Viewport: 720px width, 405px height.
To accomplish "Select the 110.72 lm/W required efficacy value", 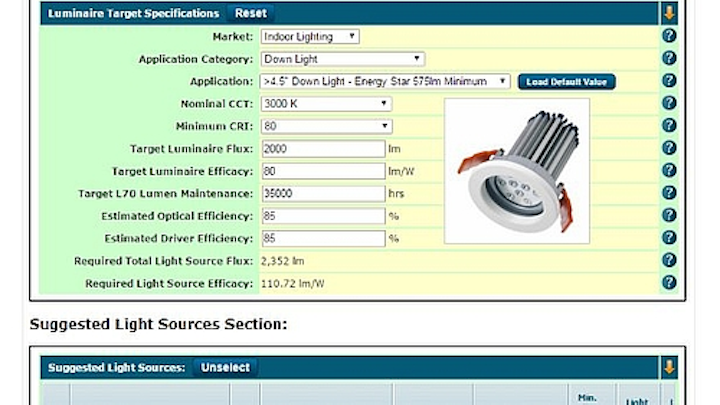I will tap(292, 284).
